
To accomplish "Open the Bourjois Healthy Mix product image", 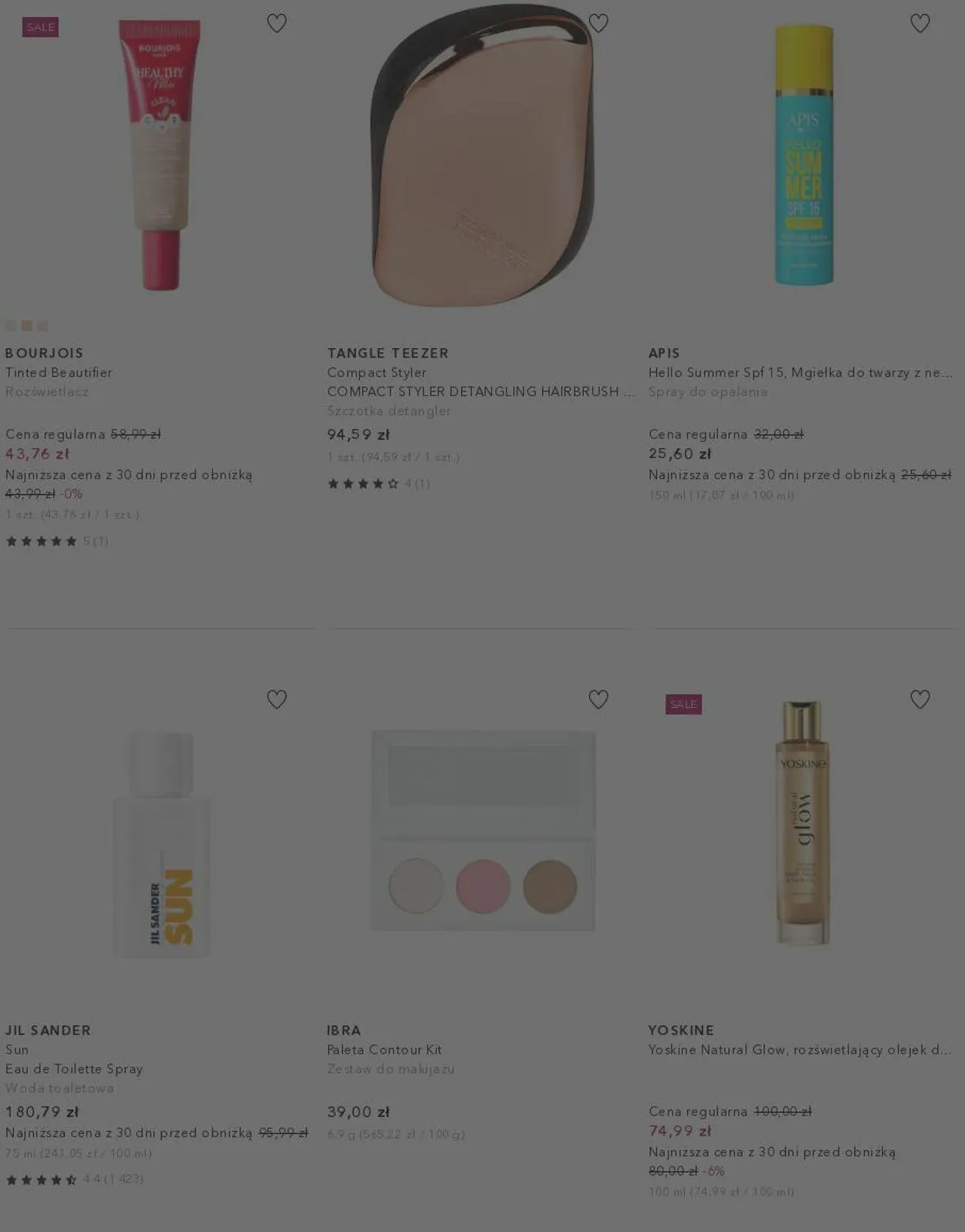I will pos(160,154).
